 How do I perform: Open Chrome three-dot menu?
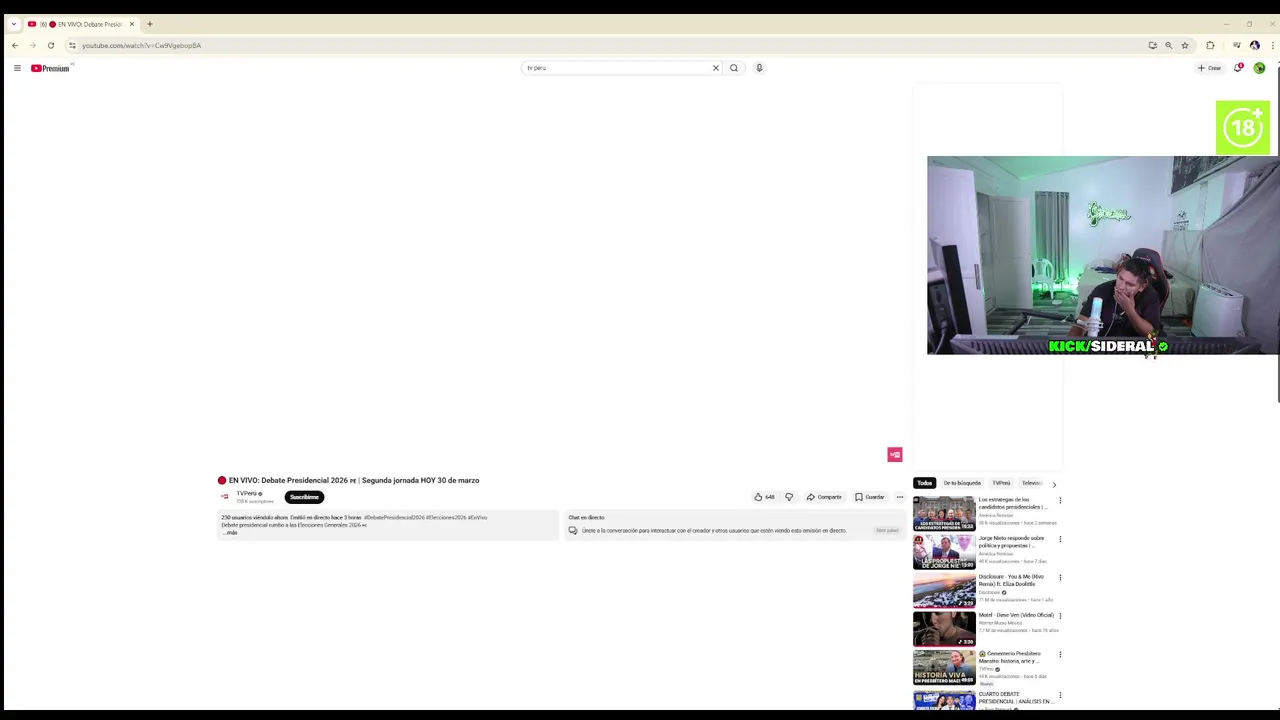(x=1272, y=45)
